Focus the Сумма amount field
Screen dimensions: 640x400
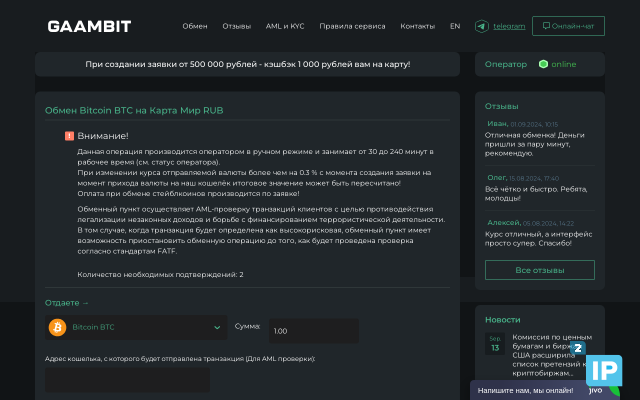(313, 331)
